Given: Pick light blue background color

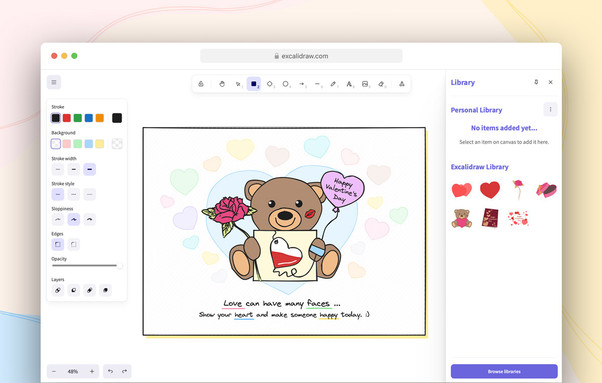Looking at the screenshot, I should pyautogui.click(x=89, y=144).
